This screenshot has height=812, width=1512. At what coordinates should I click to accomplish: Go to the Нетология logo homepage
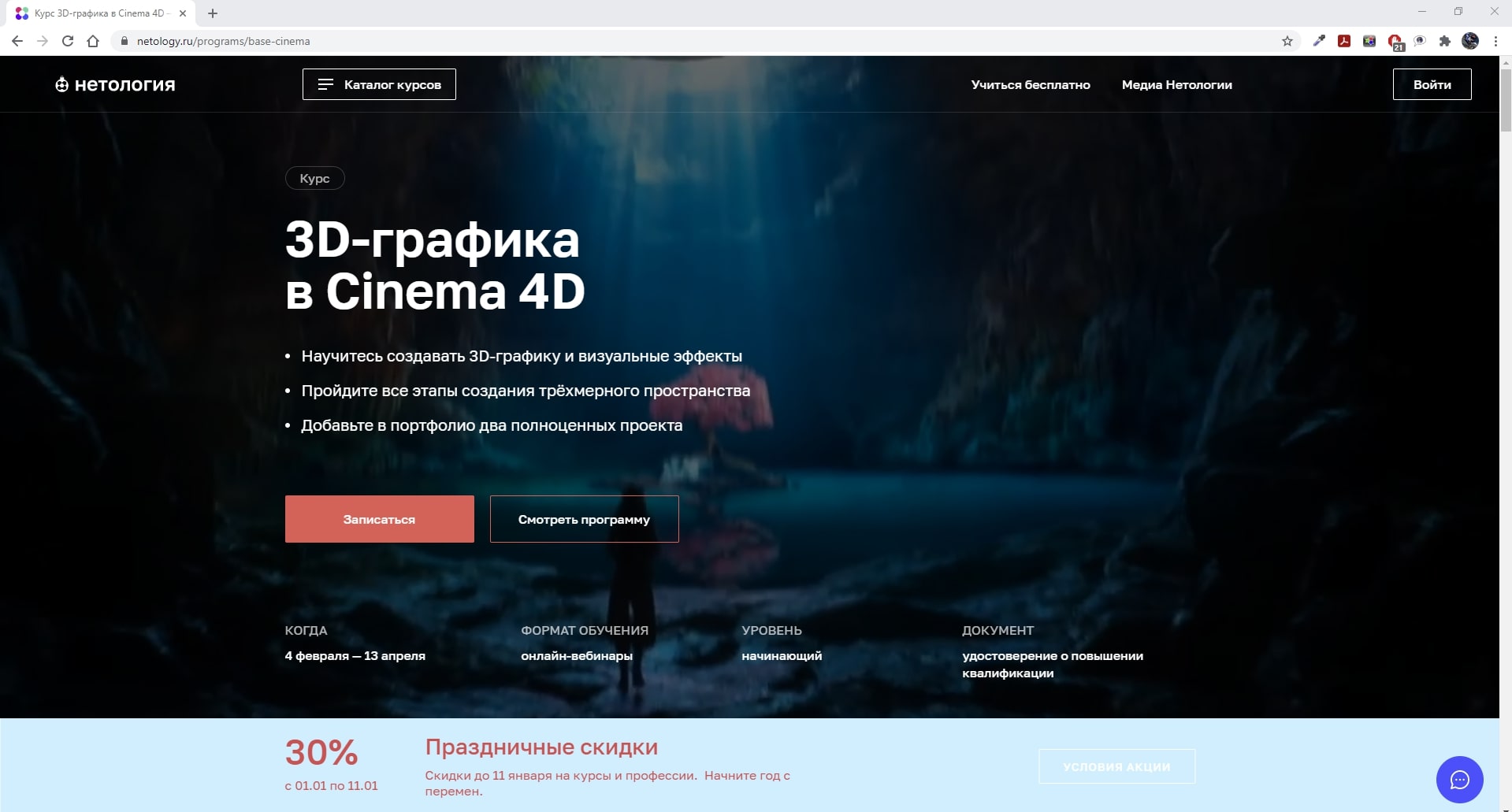pyautogui.click(x=115, y=84)
